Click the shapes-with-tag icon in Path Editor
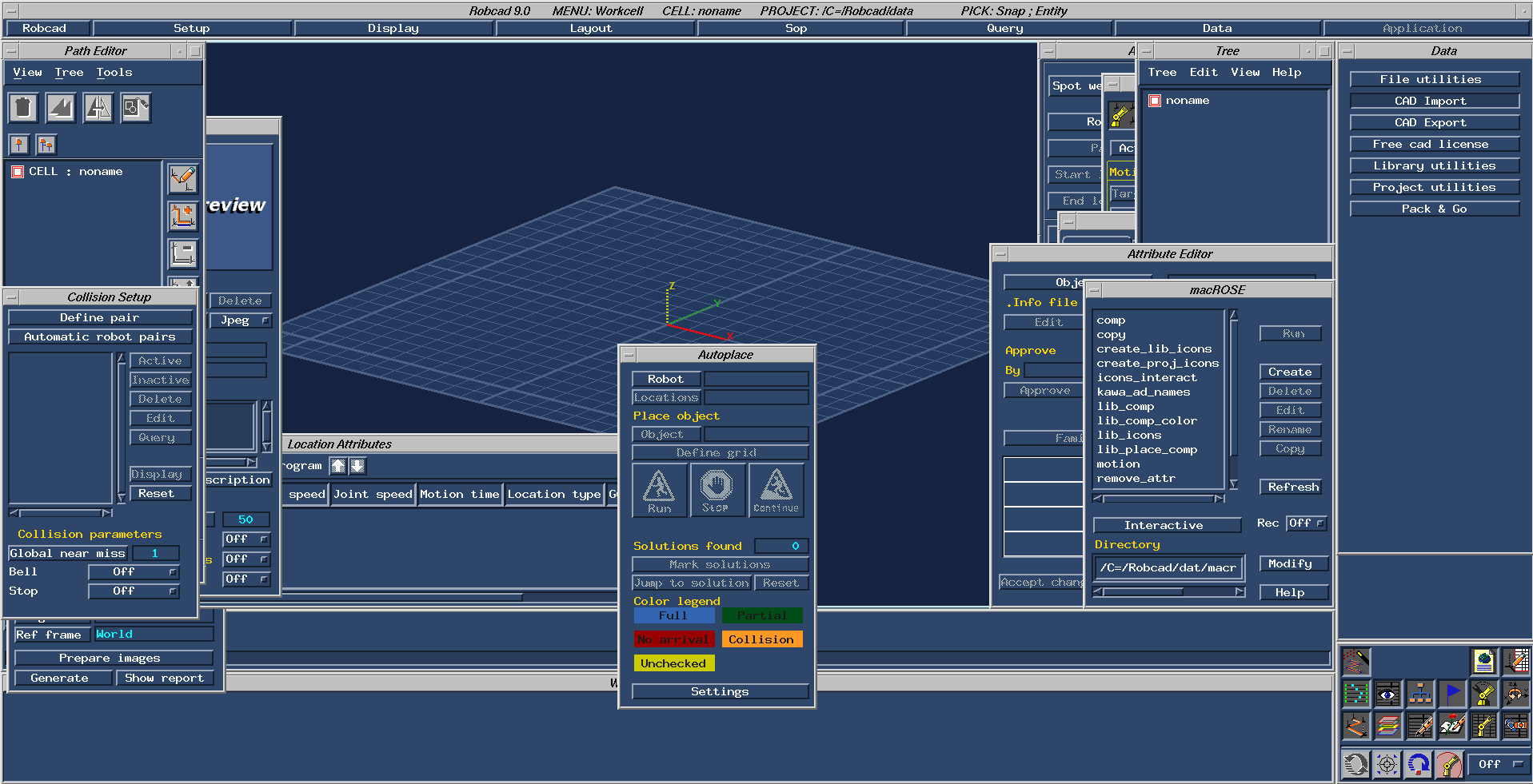 136,107
